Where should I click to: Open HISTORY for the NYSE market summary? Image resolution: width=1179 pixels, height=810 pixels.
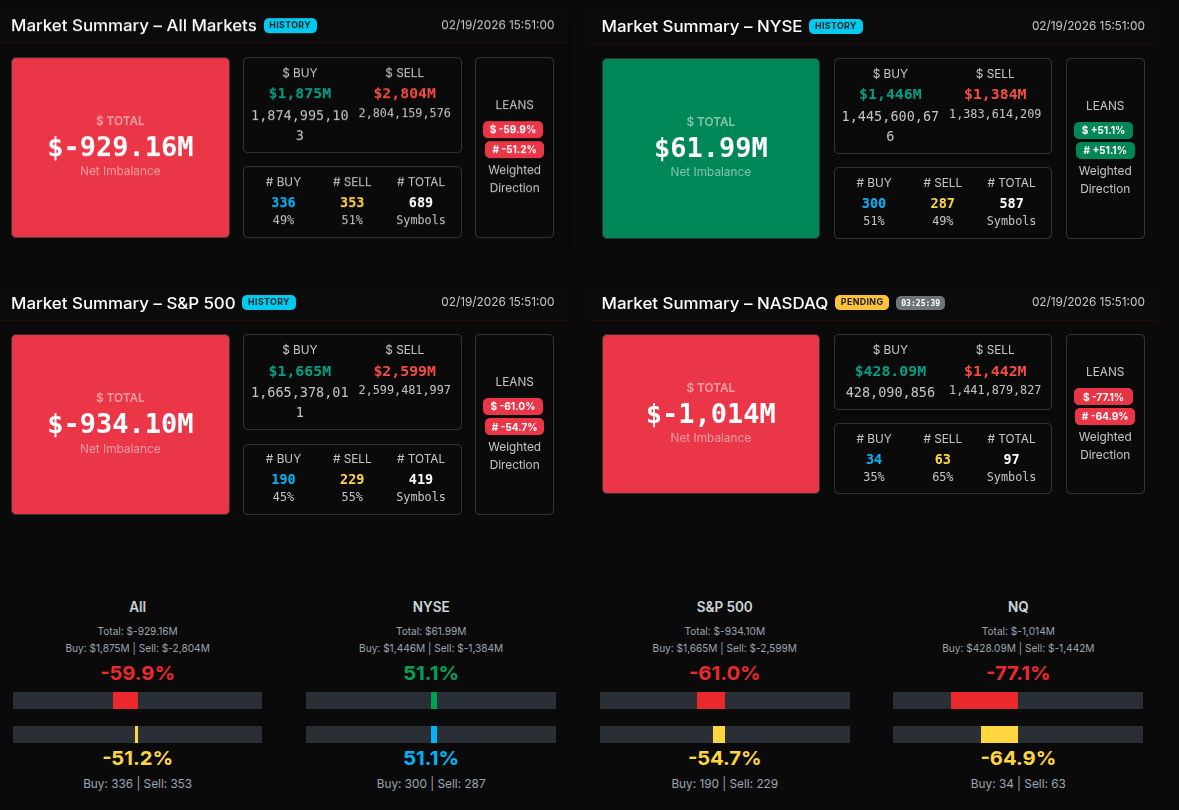[835, 26]
